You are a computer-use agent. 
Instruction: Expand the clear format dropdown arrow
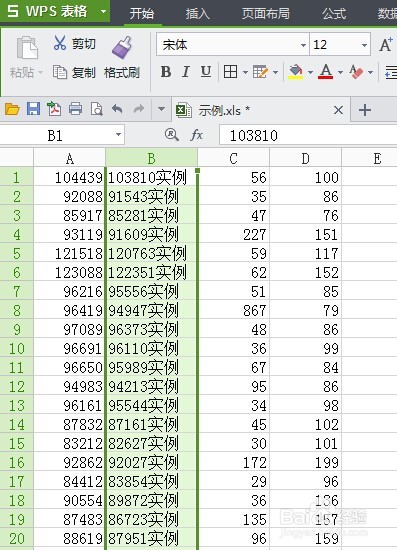tap(370, 73)
